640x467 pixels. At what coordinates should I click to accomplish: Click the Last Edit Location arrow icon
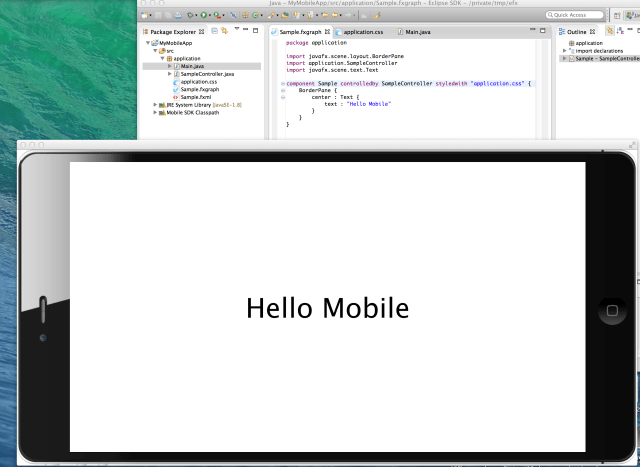324,15
